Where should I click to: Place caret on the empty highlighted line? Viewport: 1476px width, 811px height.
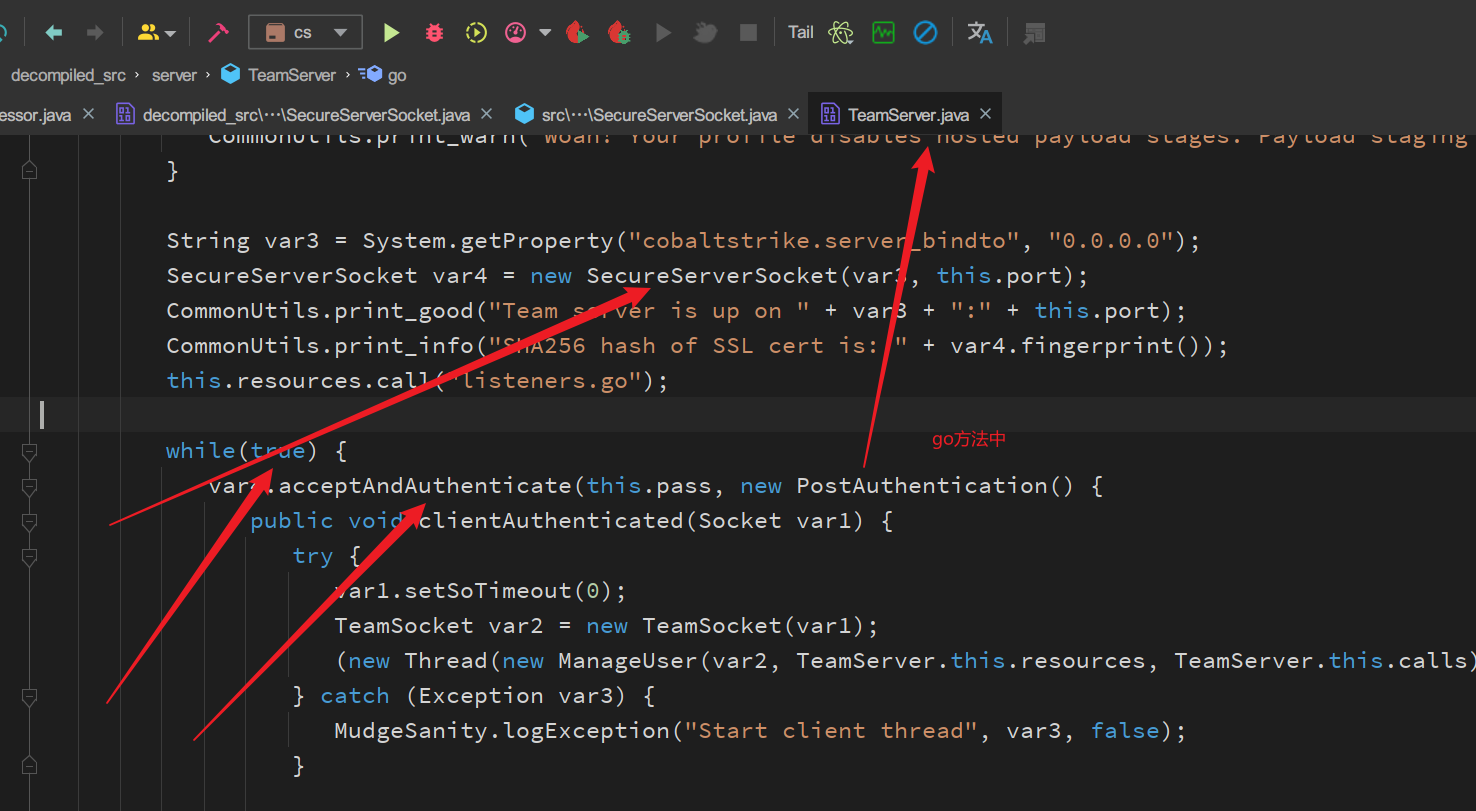(738, 415)
